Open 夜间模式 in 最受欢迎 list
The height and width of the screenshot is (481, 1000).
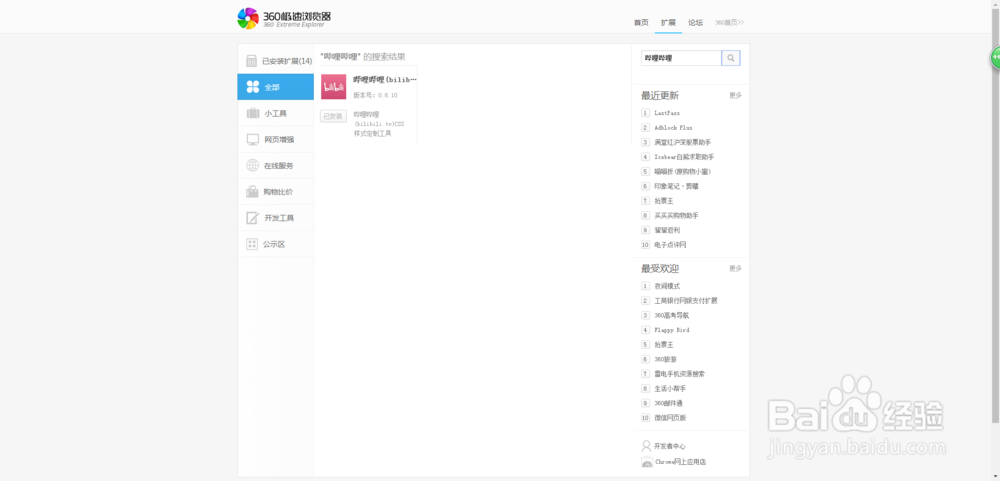pyautogui.click(x=667, y=286)
